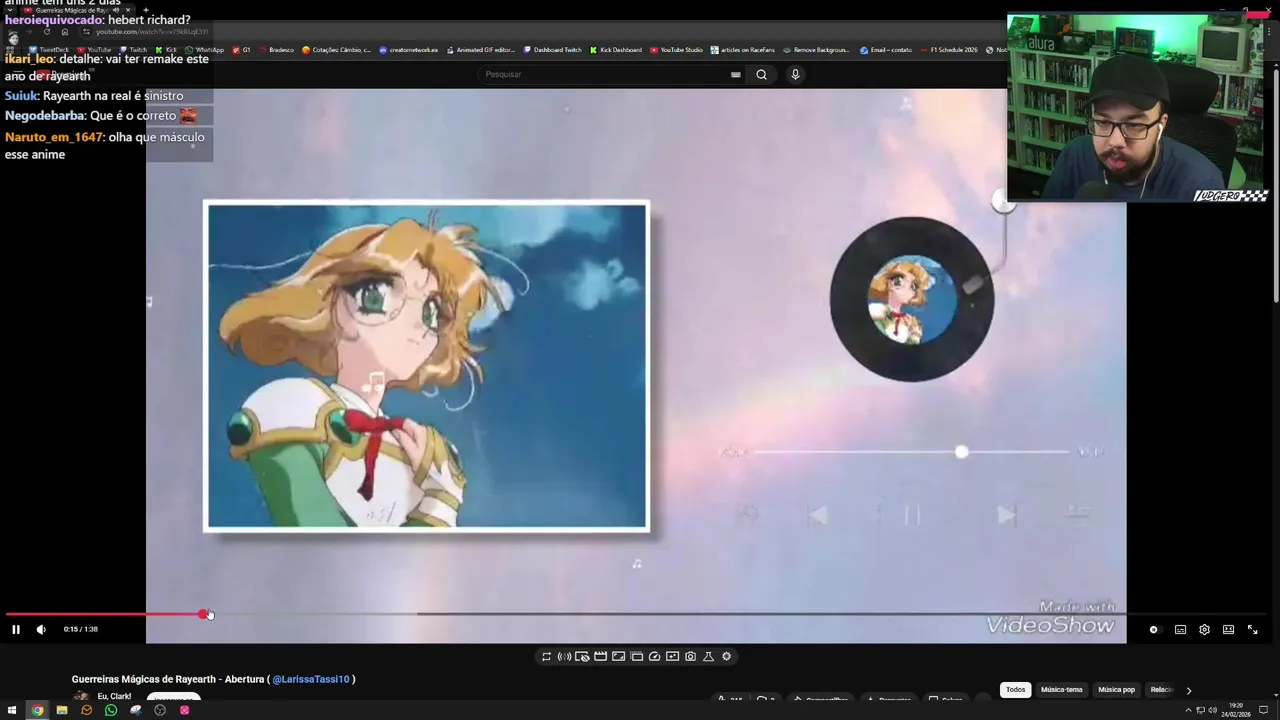Open the articles on RaceFans bookmark
This screenshot has width=1280, height=720.
743,50
